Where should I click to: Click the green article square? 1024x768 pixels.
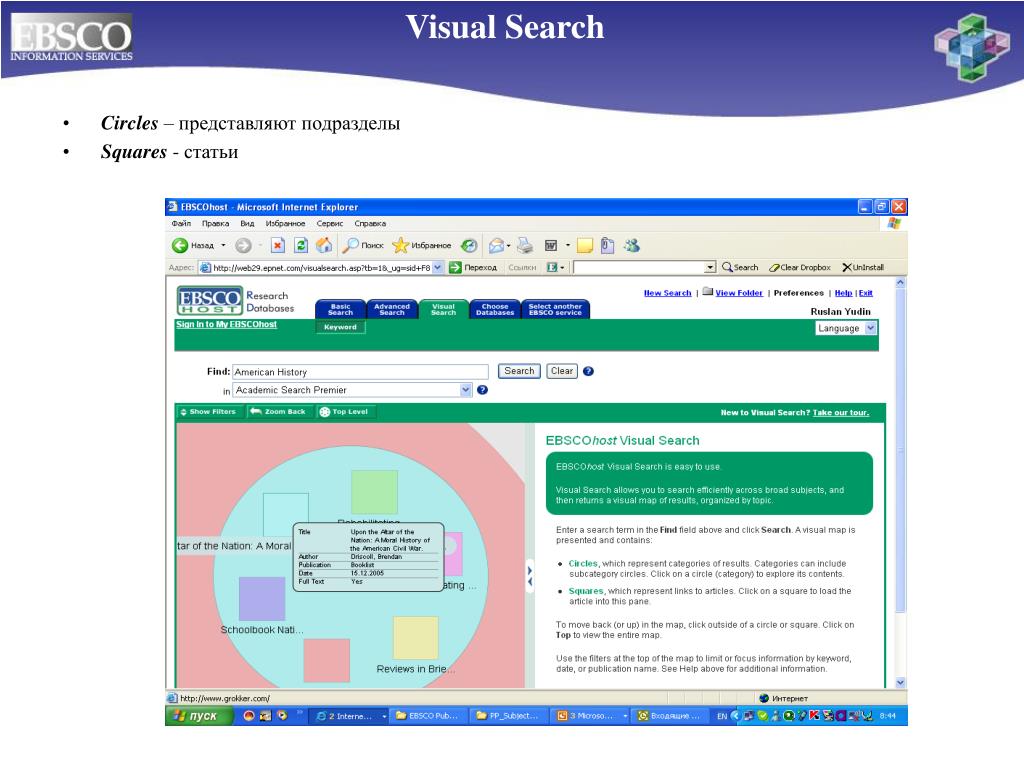(x=374, y=492)
